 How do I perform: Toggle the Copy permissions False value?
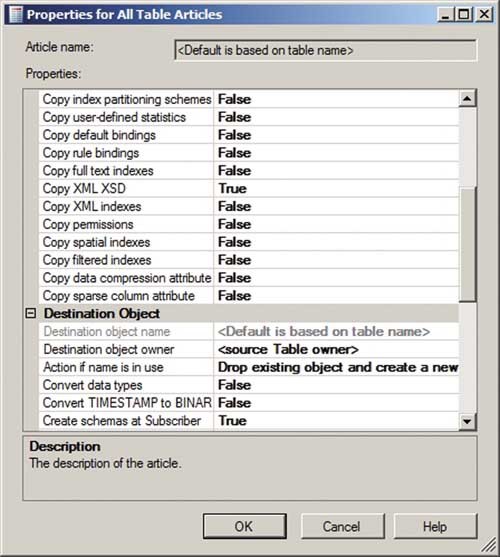pos(336,224)
